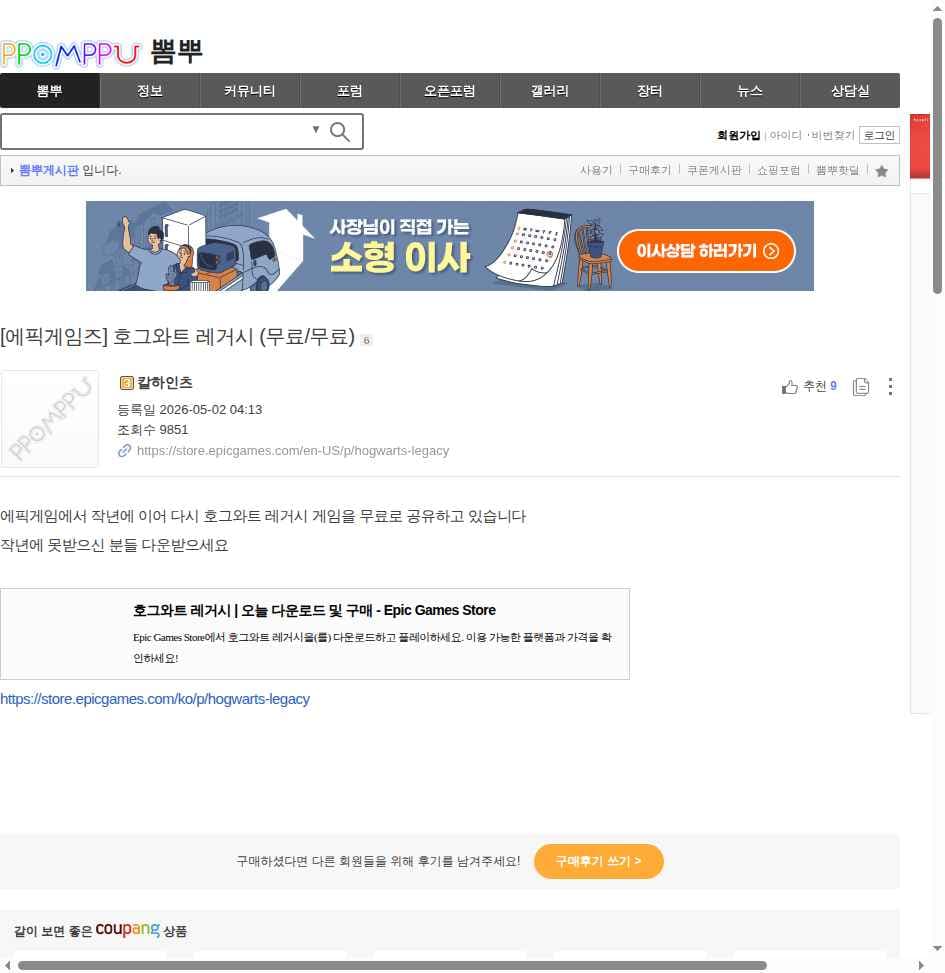Click the author name 칼하인츠
This screenshot has width=945, height=973.
[164, 383]
